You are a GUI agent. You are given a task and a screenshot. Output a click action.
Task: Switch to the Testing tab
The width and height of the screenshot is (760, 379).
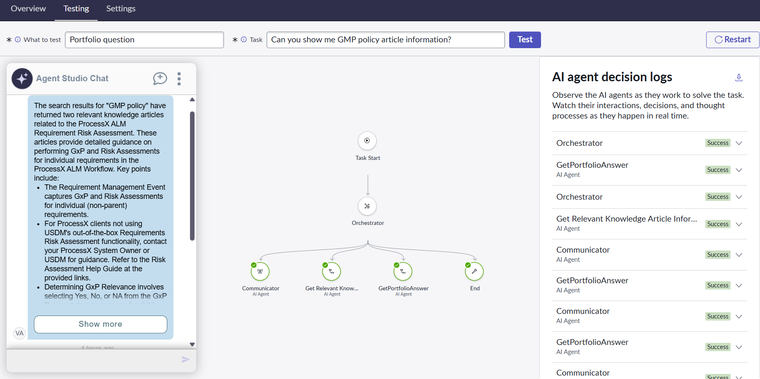76,9
